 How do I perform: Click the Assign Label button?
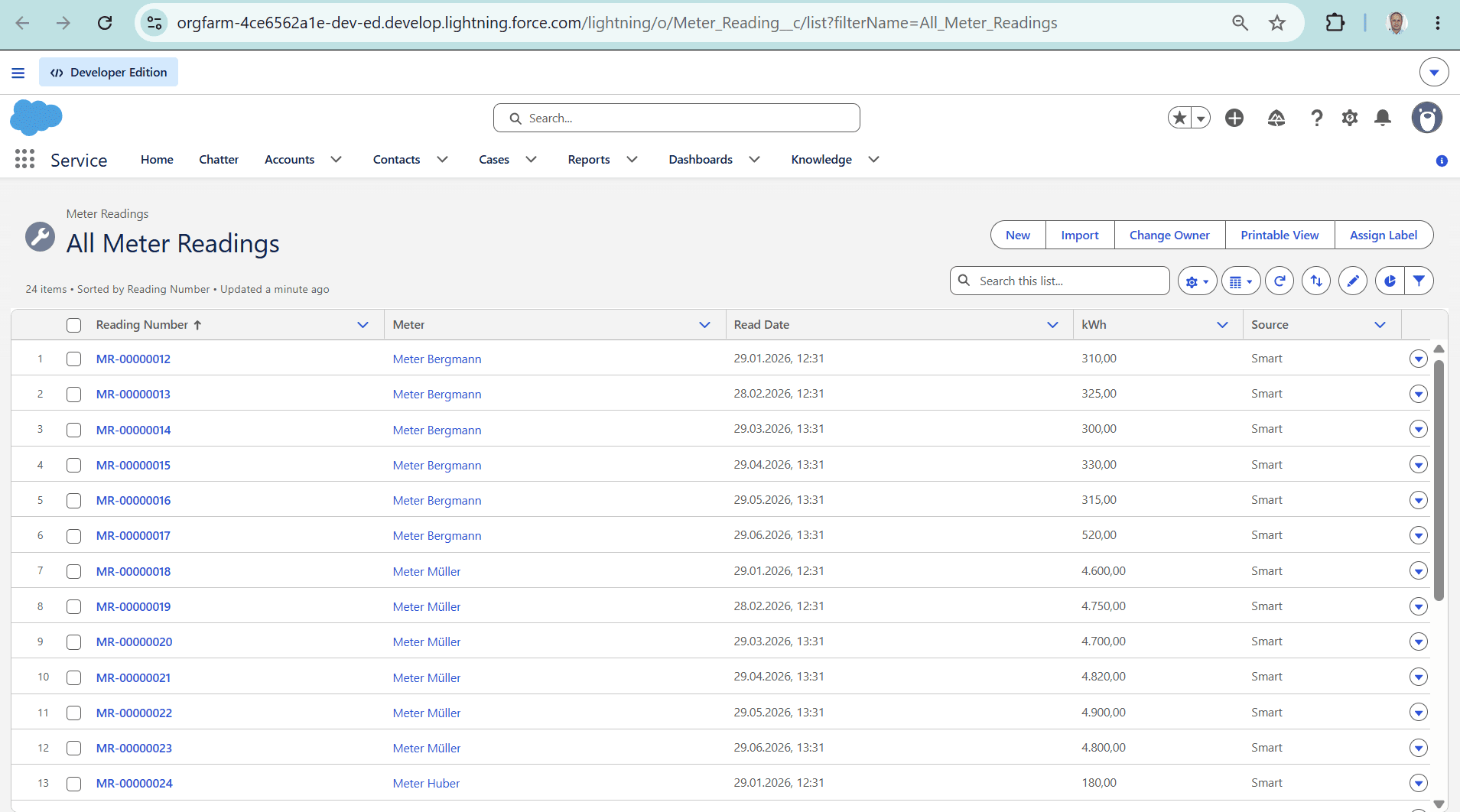tap(1384, 235)
